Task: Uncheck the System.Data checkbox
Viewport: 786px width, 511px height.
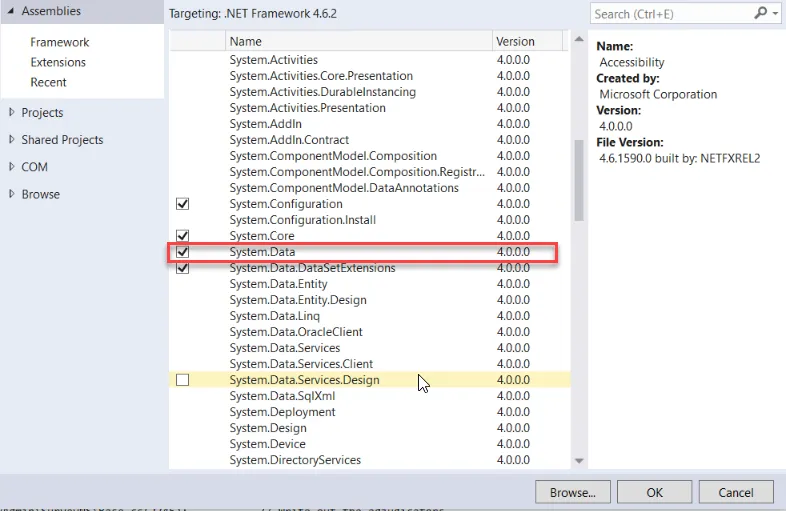Action: coord(182,252)
